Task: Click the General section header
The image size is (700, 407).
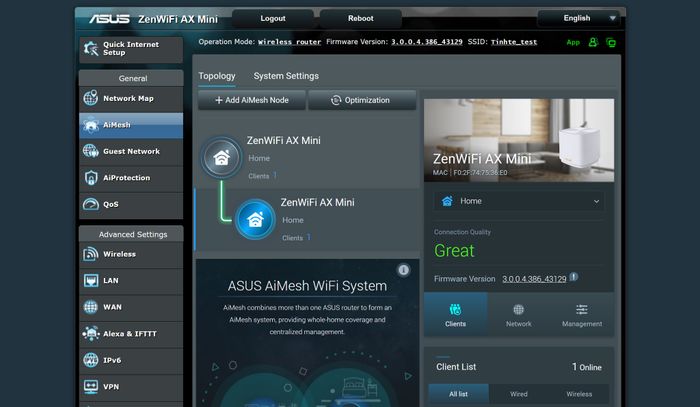Action: pos(131,78)
